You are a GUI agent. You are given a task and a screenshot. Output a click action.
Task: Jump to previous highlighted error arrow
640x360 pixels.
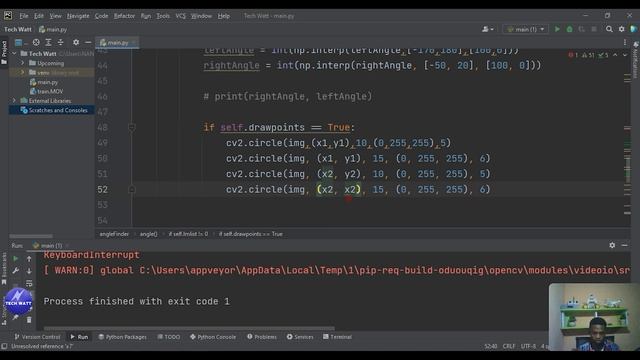click(x=615, y=55)
